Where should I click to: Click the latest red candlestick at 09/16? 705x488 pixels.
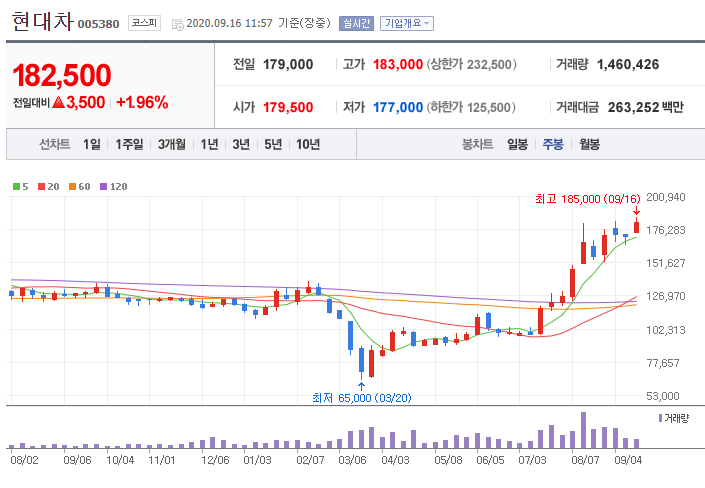[x=636, y=227]
